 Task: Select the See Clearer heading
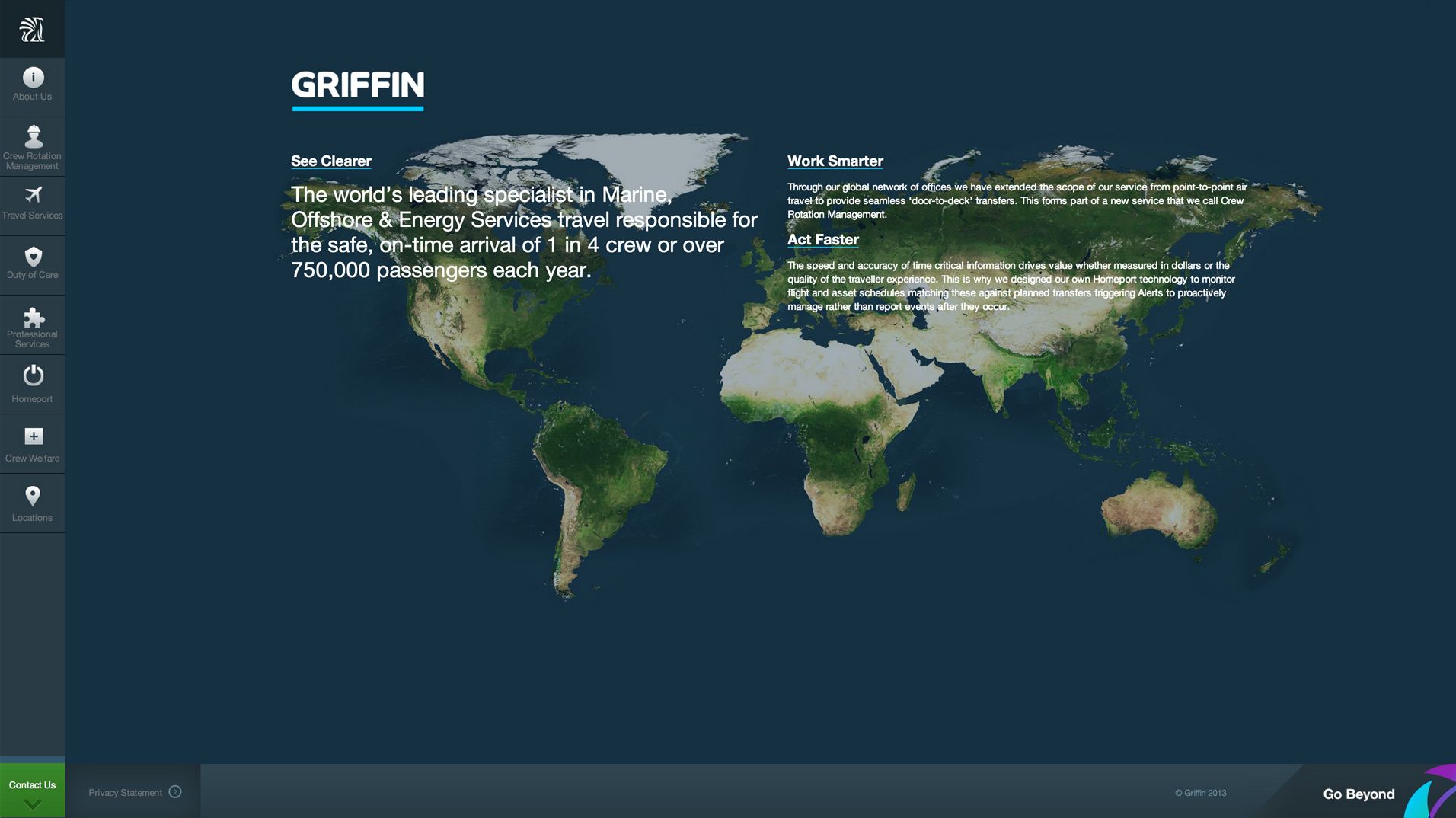pyautogui.click(x=330, y=161)
